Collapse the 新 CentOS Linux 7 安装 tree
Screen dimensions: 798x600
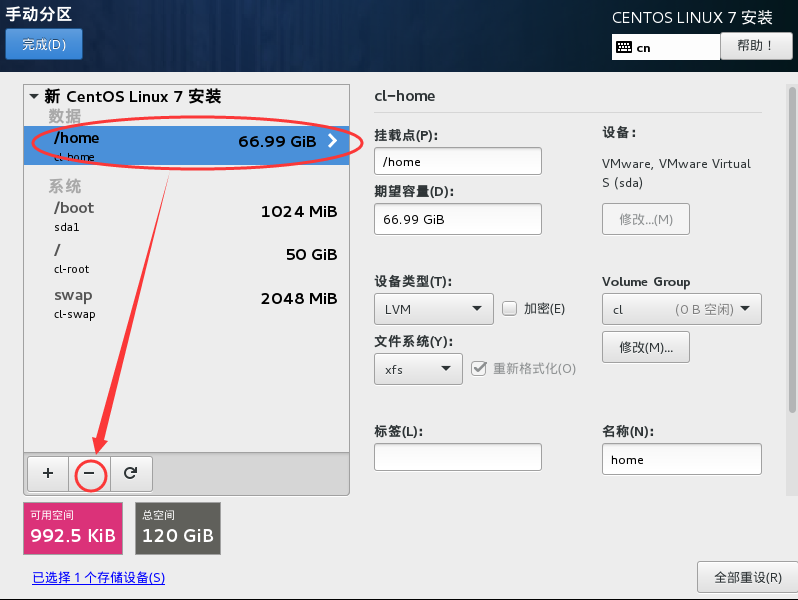[x=34, y=97]
